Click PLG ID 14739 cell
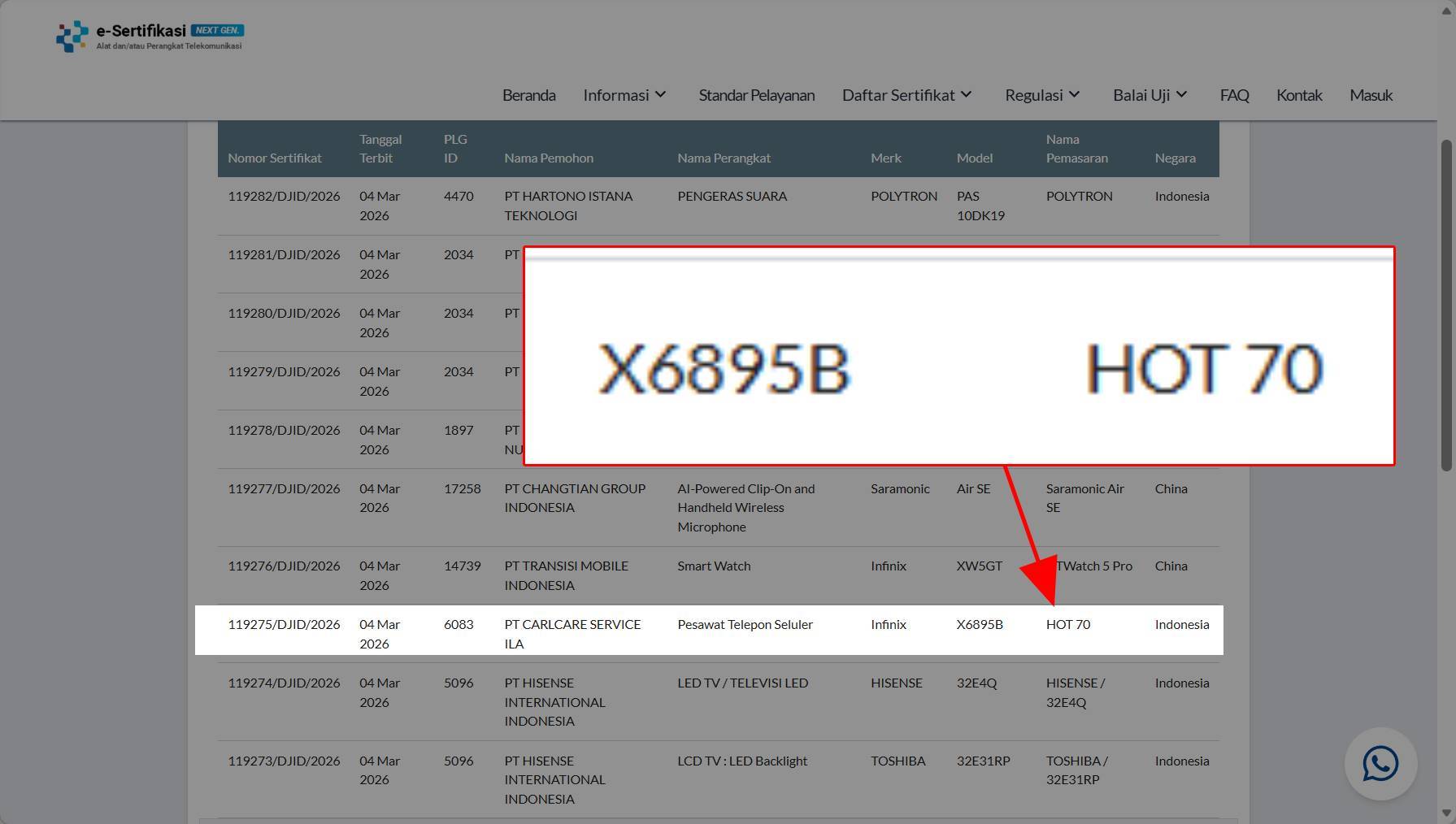 462,566
